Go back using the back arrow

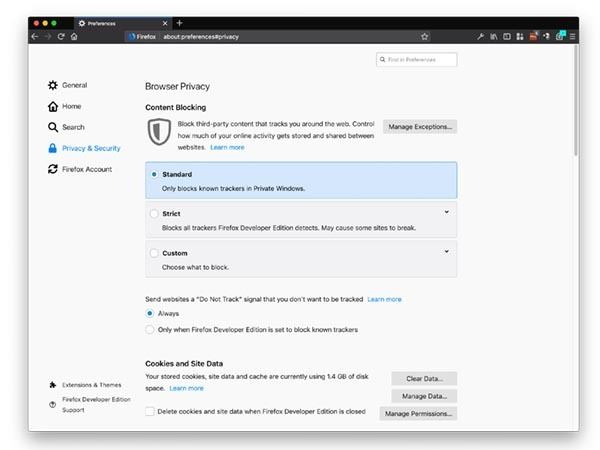35,37
